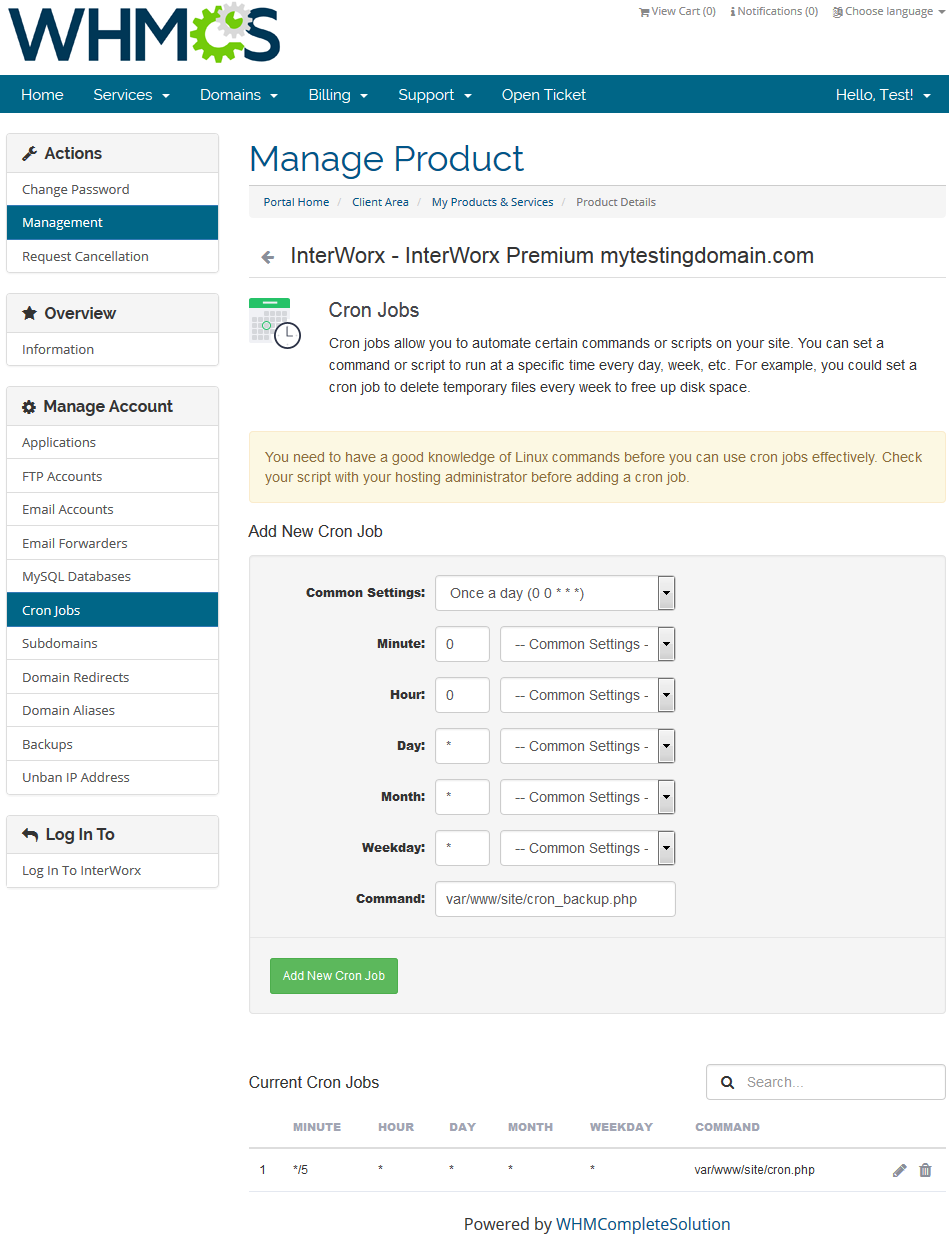949x1240 pixels.
Task: Open the Hour common settings dropdown
Action: (587, 695)
